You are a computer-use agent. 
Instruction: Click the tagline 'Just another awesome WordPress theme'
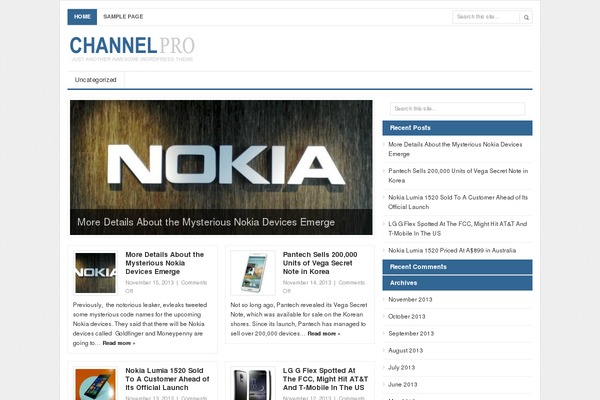coord(132,59)
